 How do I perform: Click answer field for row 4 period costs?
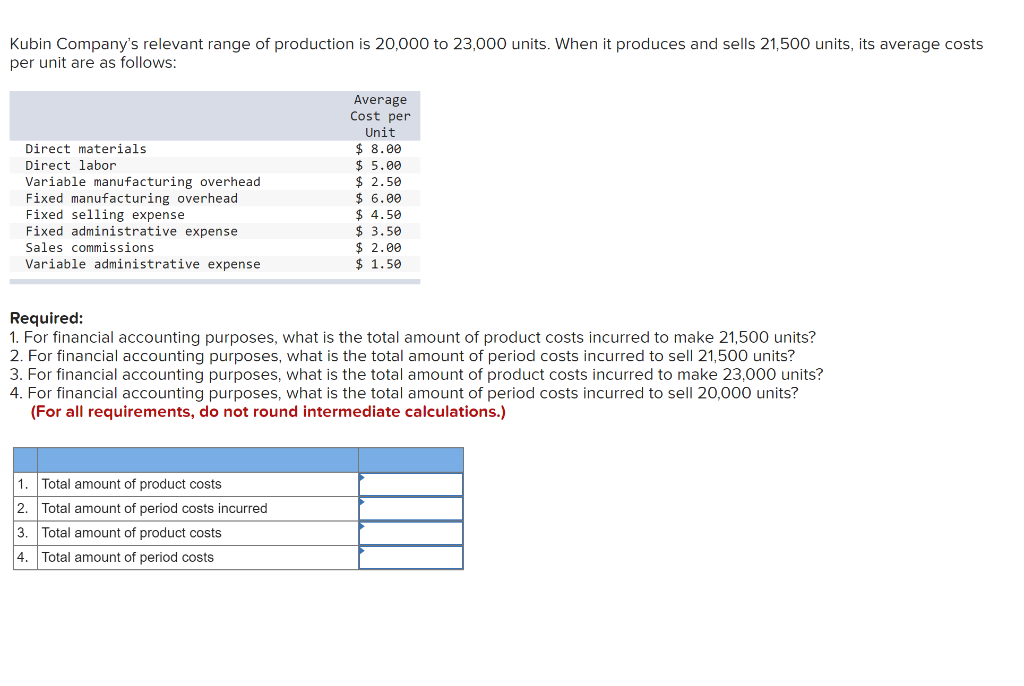click(411, 557)
